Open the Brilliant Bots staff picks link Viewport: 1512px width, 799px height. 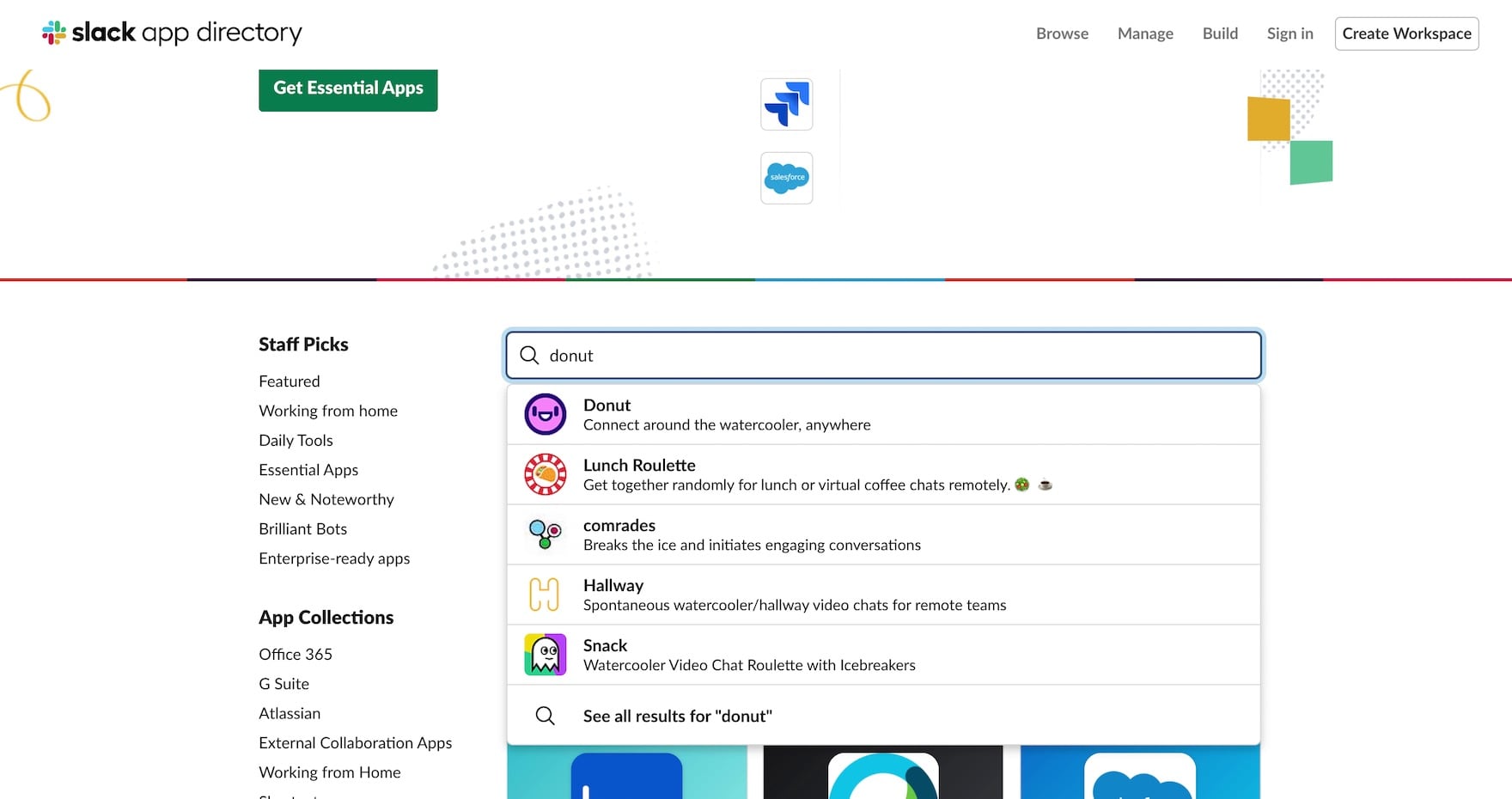tap(303, 529)
